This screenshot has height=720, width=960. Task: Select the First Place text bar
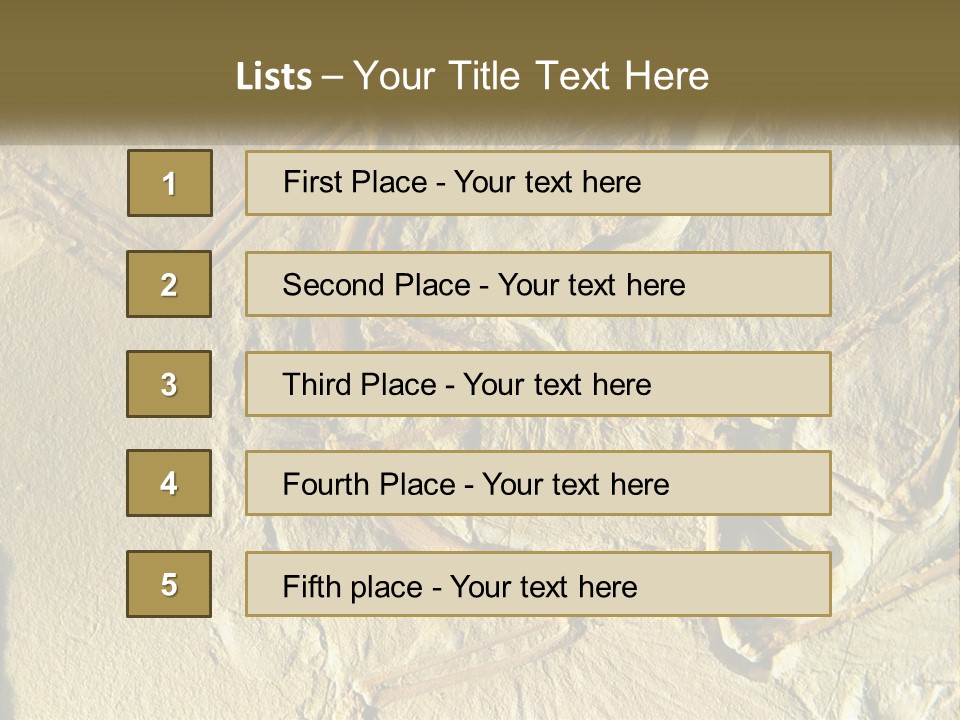point(538,183)
